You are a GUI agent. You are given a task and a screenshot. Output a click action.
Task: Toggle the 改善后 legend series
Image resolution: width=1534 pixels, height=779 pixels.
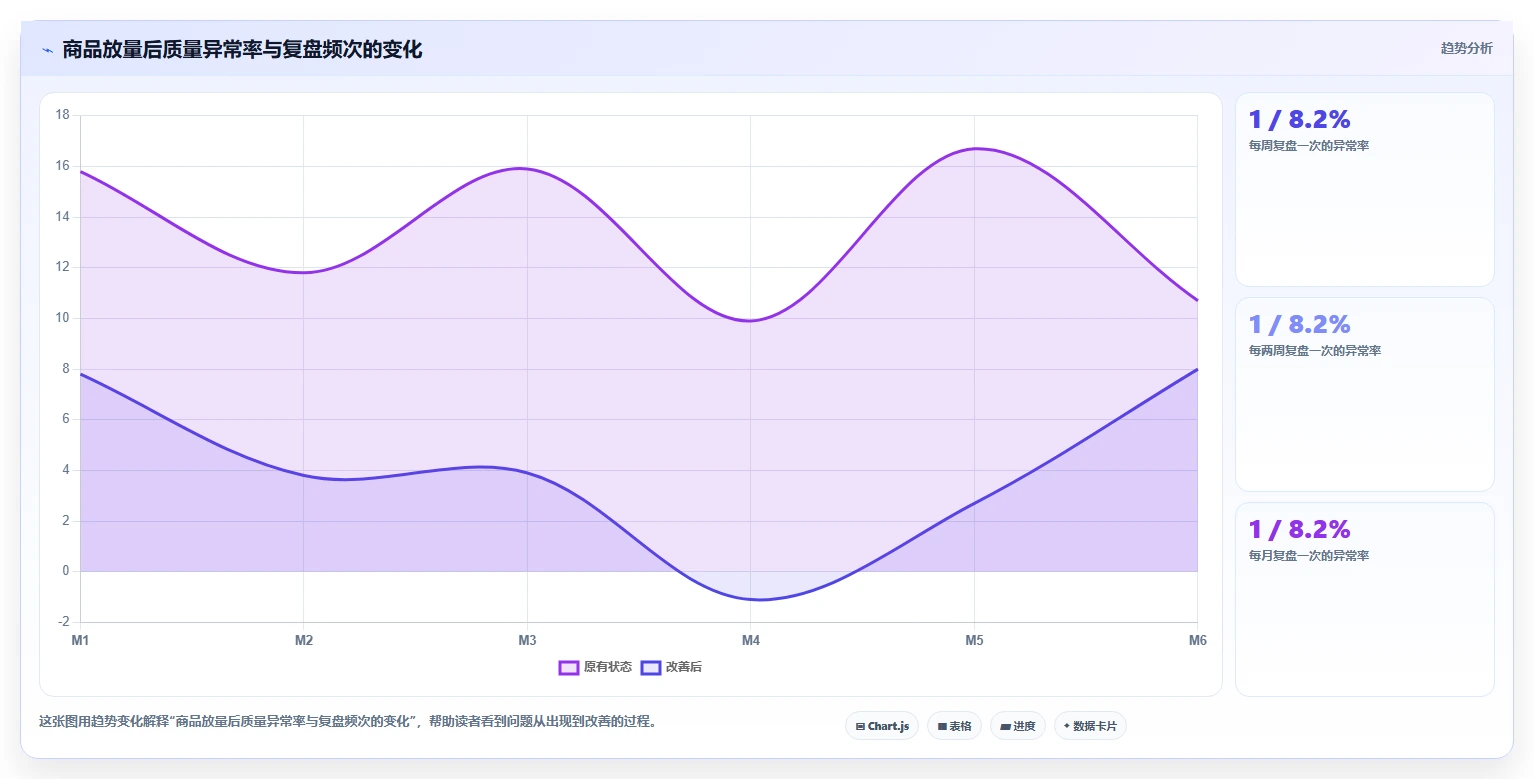point(671,667)
